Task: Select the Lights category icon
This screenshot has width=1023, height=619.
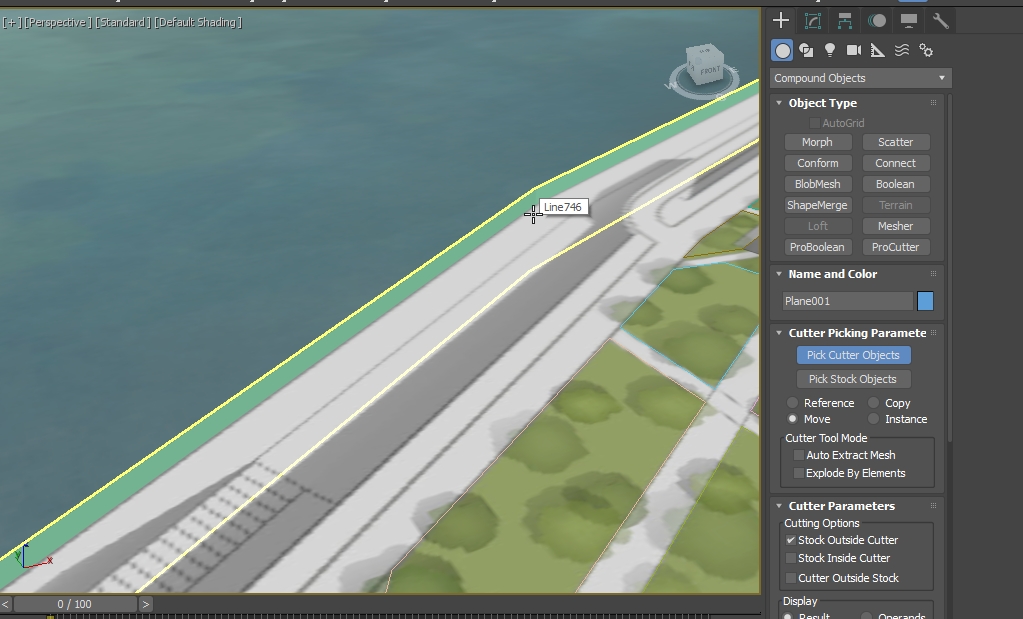Action: click(x=830, y=50)
